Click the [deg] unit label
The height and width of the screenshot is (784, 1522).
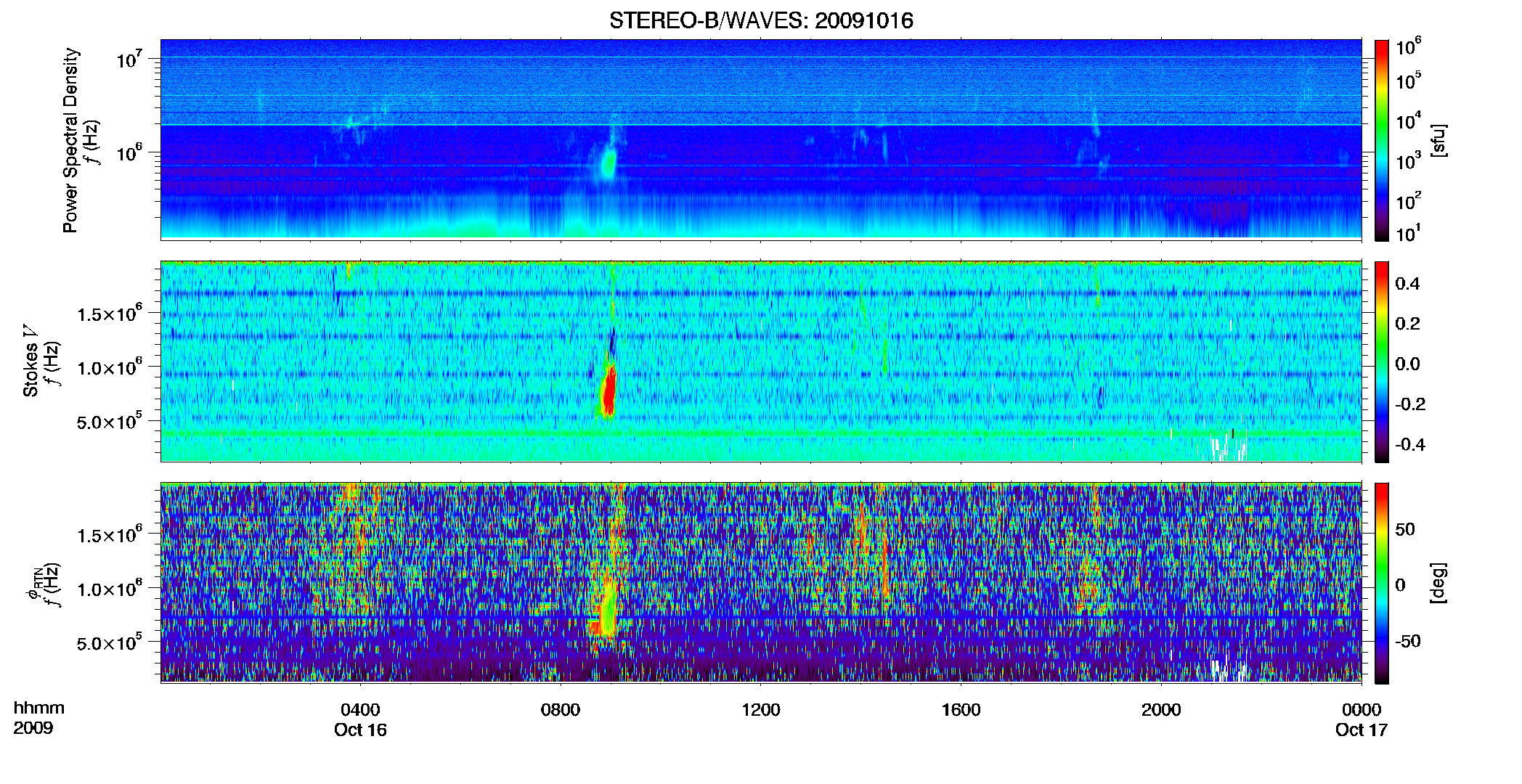click(1438, 583)
